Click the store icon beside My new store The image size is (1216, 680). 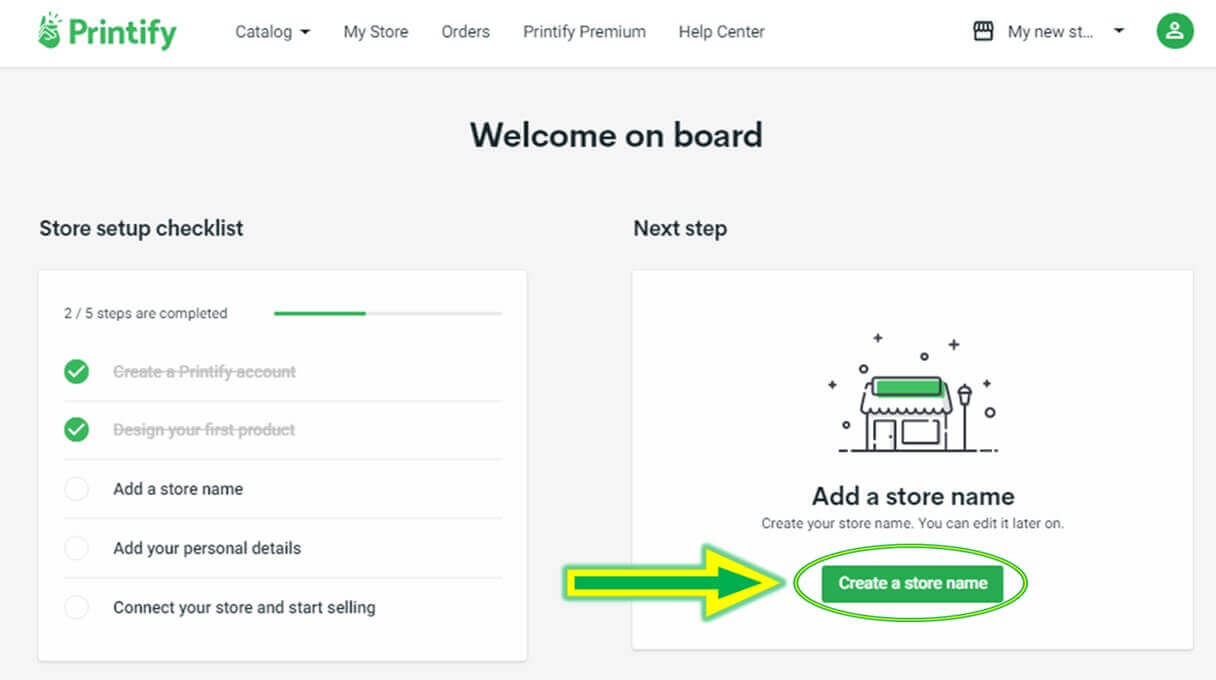[983, 31]
